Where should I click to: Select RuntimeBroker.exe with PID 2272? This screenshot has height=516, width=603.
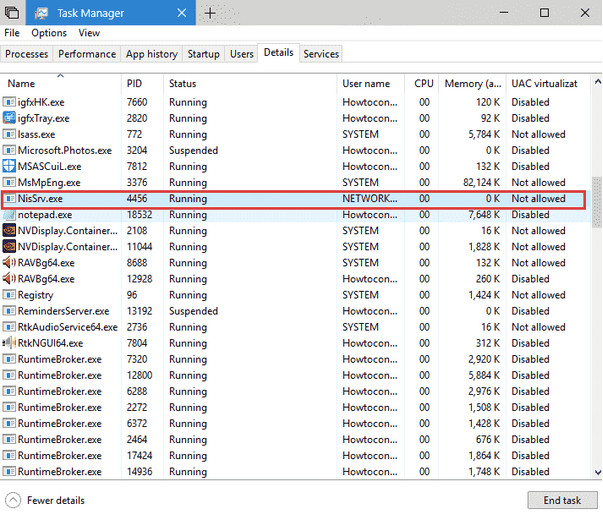coord(294,407)
